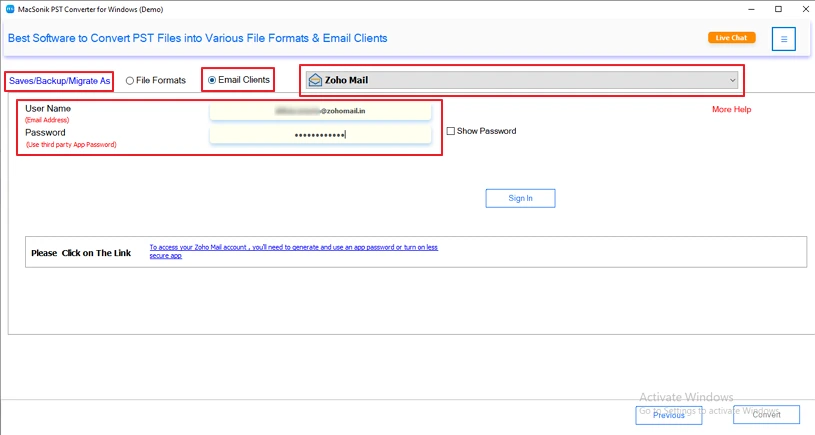Minimize the MacSonik PST Converter window
This screenshot has width=815, height=435.
coord(751,9)
